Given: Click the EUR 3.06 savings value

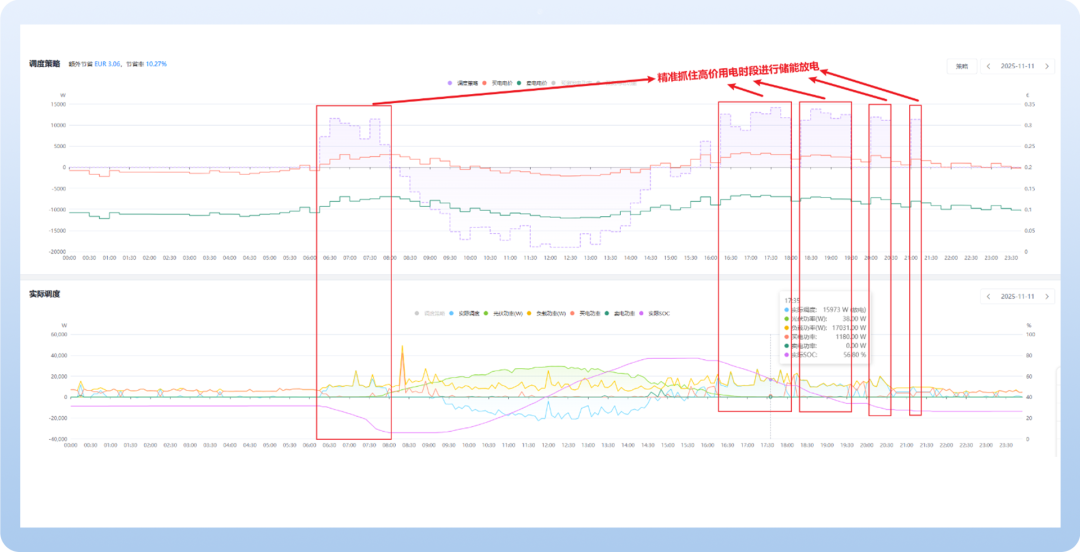Looking at the screenshot, I should pos(108,64).
